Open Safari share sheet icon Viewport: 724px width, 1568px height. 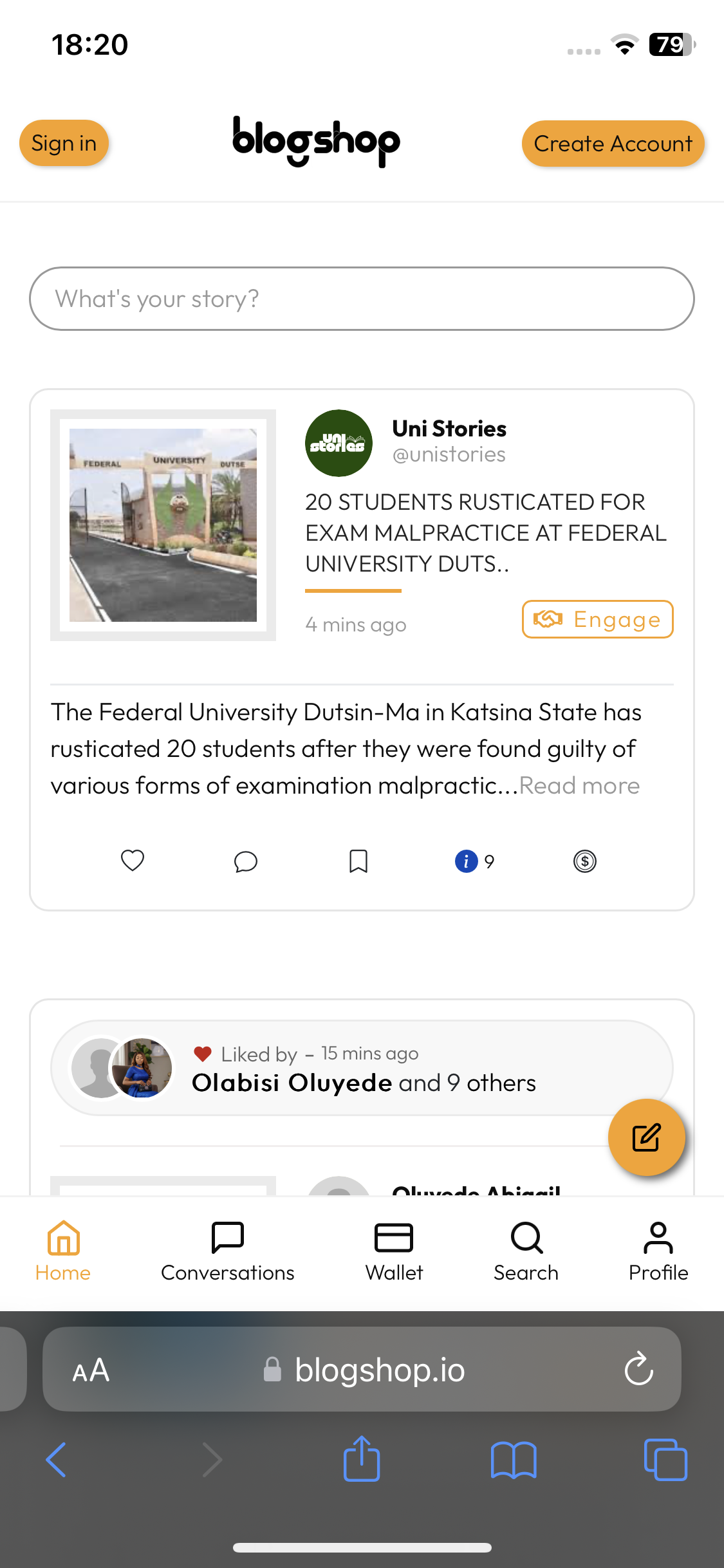tap(362, 1459)
